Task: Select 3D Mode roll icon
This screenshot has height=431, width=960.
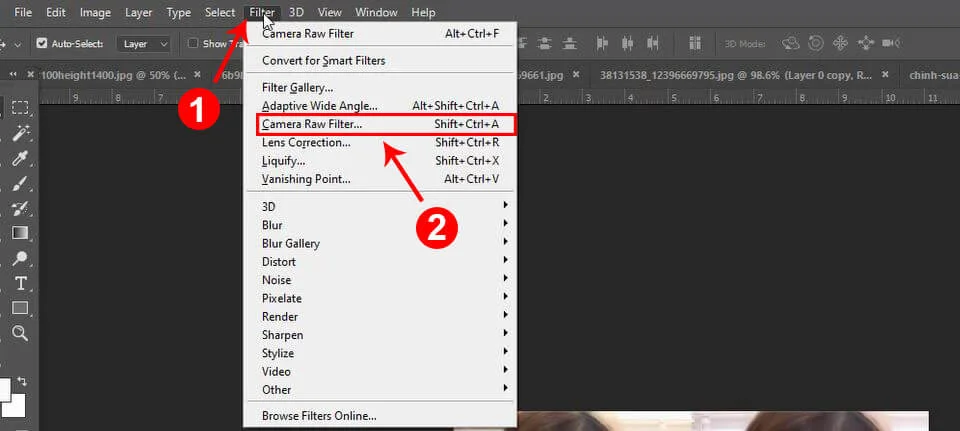Action: click(816, 43)
